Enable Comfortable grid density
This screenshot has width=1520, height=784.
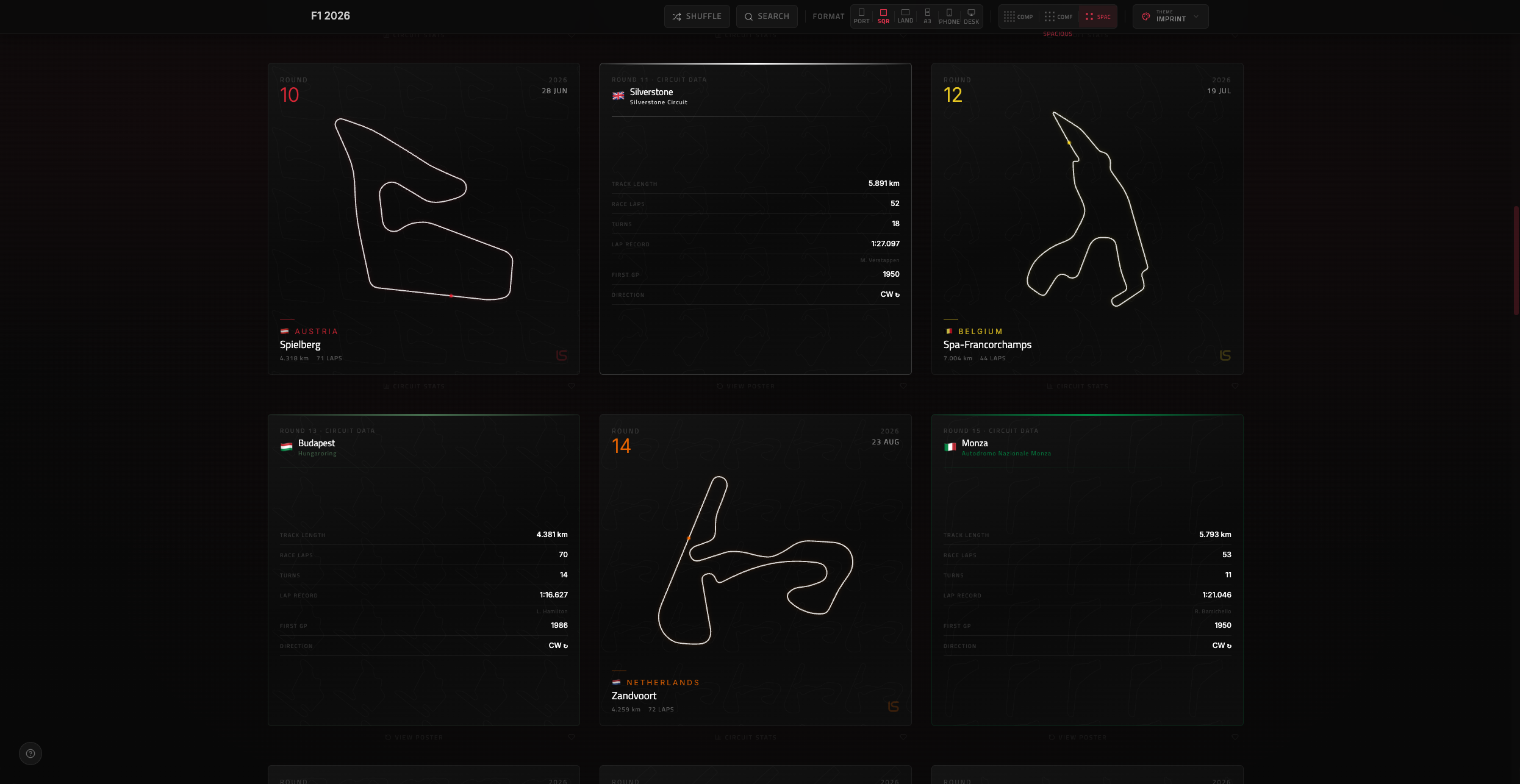[1058, 16]
